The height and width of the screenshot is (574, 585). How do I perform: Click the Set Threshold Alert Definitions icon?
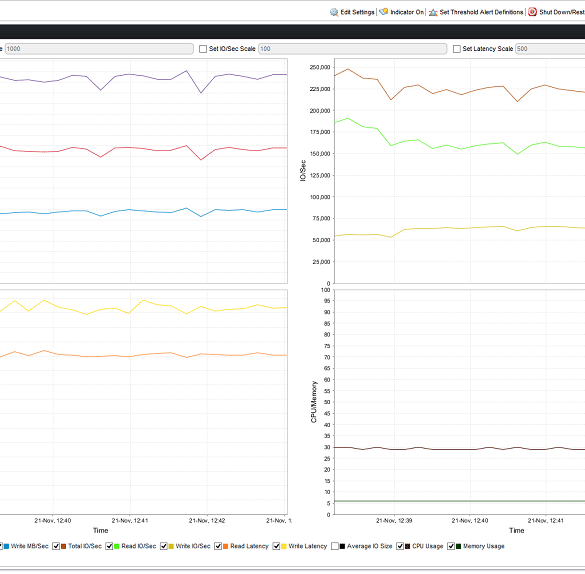433,12
